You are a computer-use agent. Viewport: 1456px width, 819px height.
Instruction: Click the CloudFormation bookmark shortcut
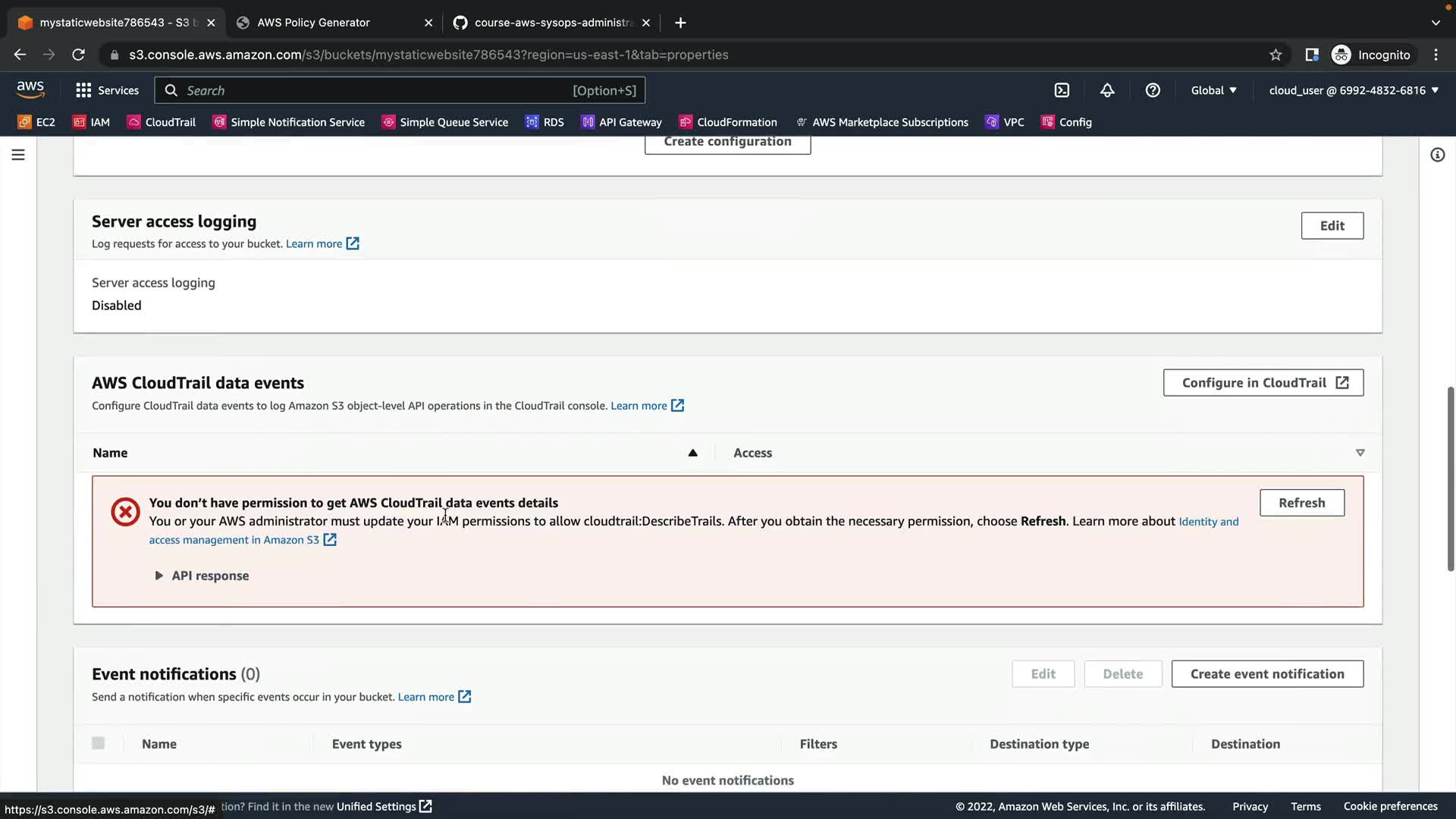click(728, 122)
